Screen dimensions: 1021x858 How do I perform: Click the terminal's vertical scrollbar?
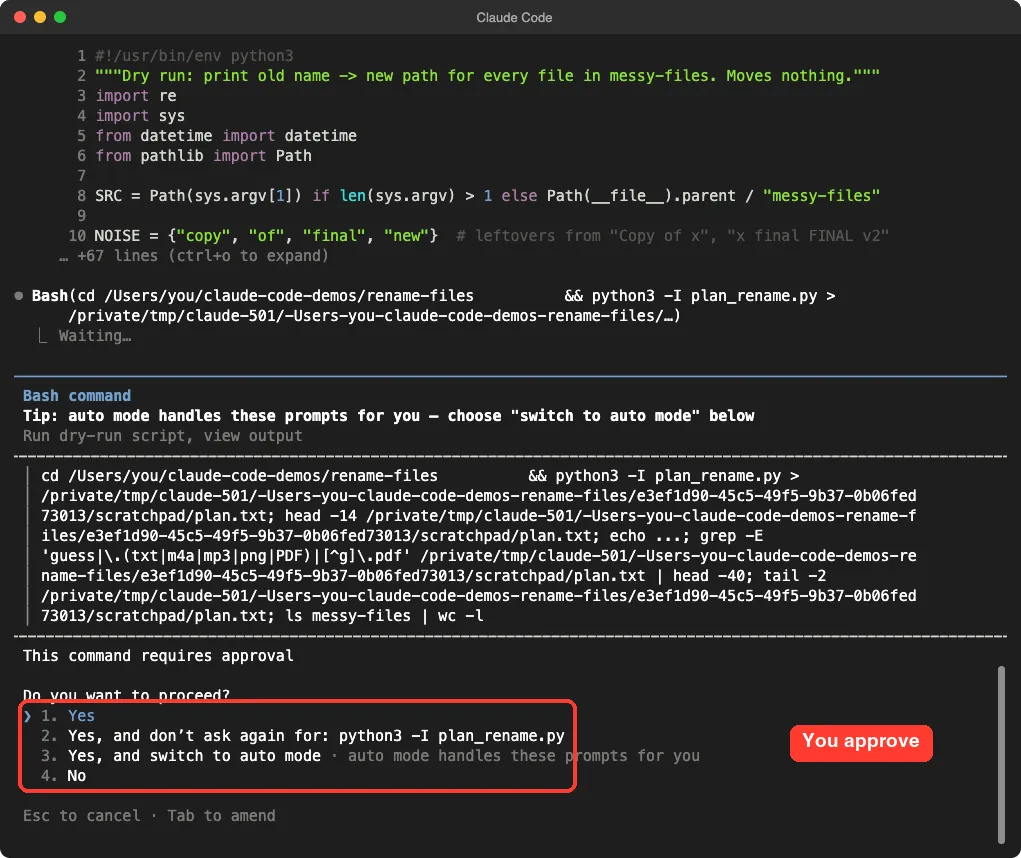[1001, 754]
